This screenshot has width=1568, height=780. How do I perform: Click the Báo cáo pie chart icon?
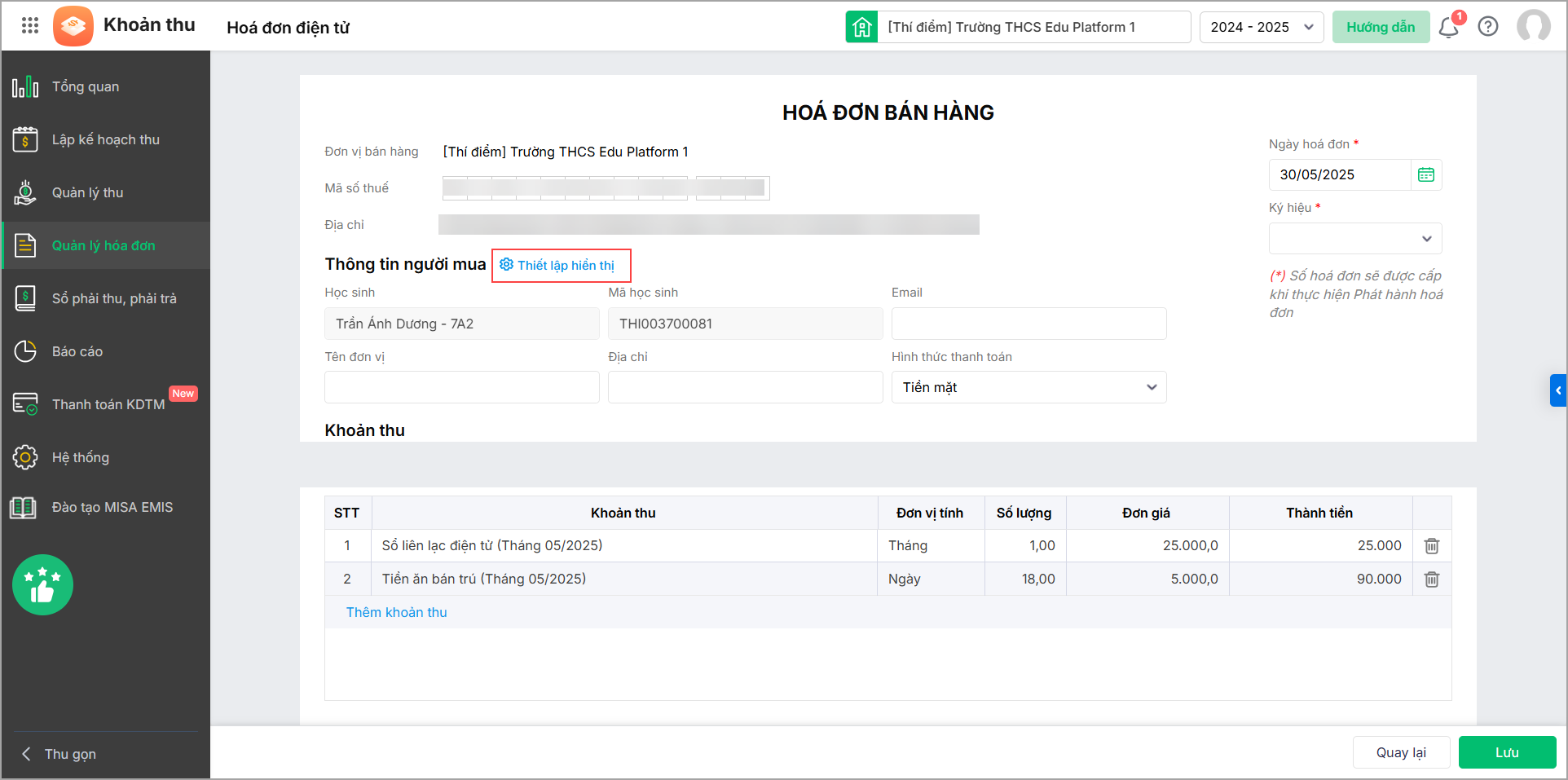[25, 351]
